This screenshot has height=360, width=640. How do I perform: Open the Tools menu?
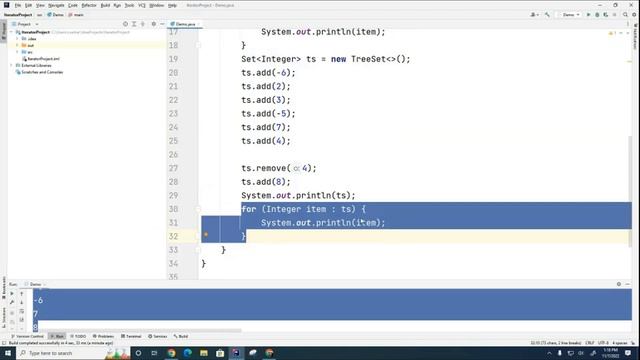coord(129,5)
